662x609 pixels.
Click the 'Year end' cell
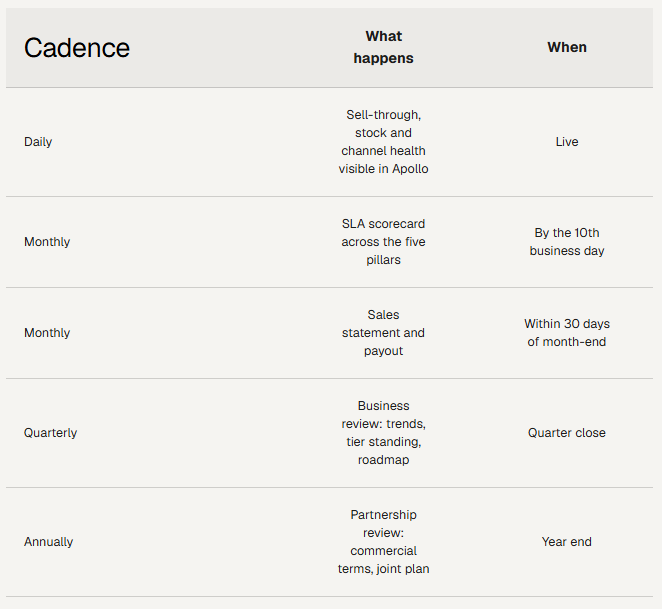point(567,542)
